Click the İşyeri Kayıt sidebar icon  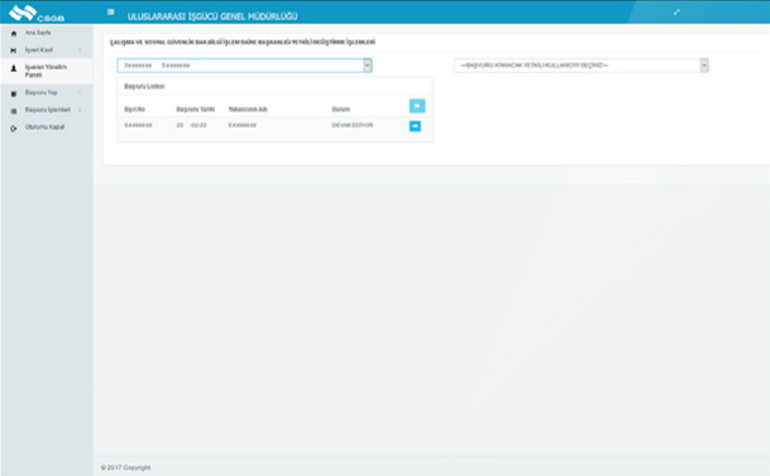click(x=13, y=49)
